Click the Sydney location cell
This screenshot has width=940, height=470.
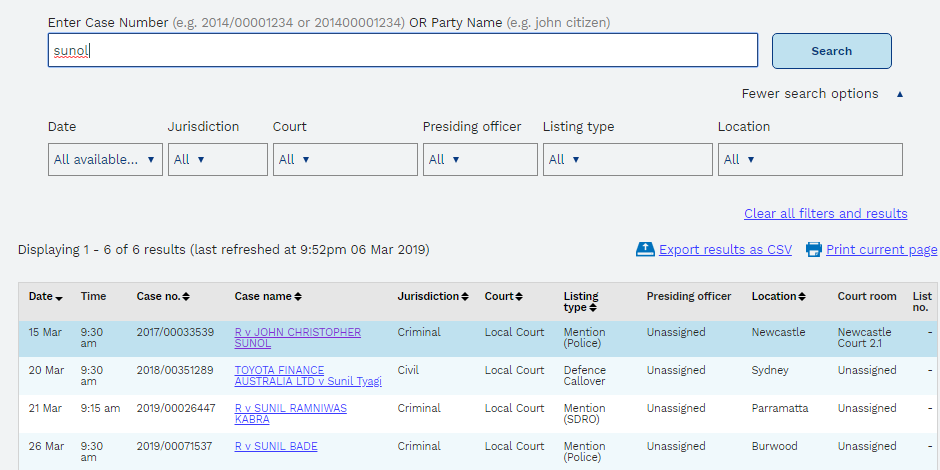pyautogui.click(x=770, y=370)
